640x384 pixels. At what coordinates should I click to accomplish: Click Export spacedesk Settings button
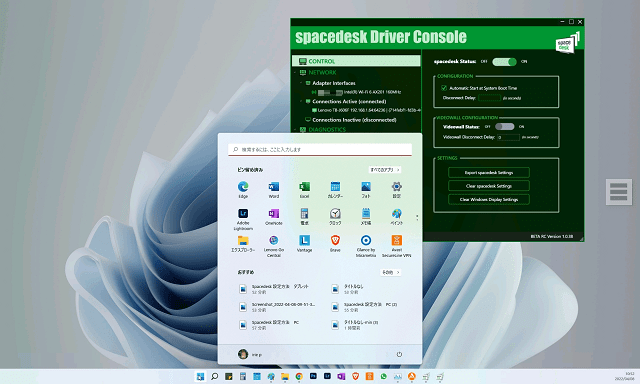[x=489, y=173]
